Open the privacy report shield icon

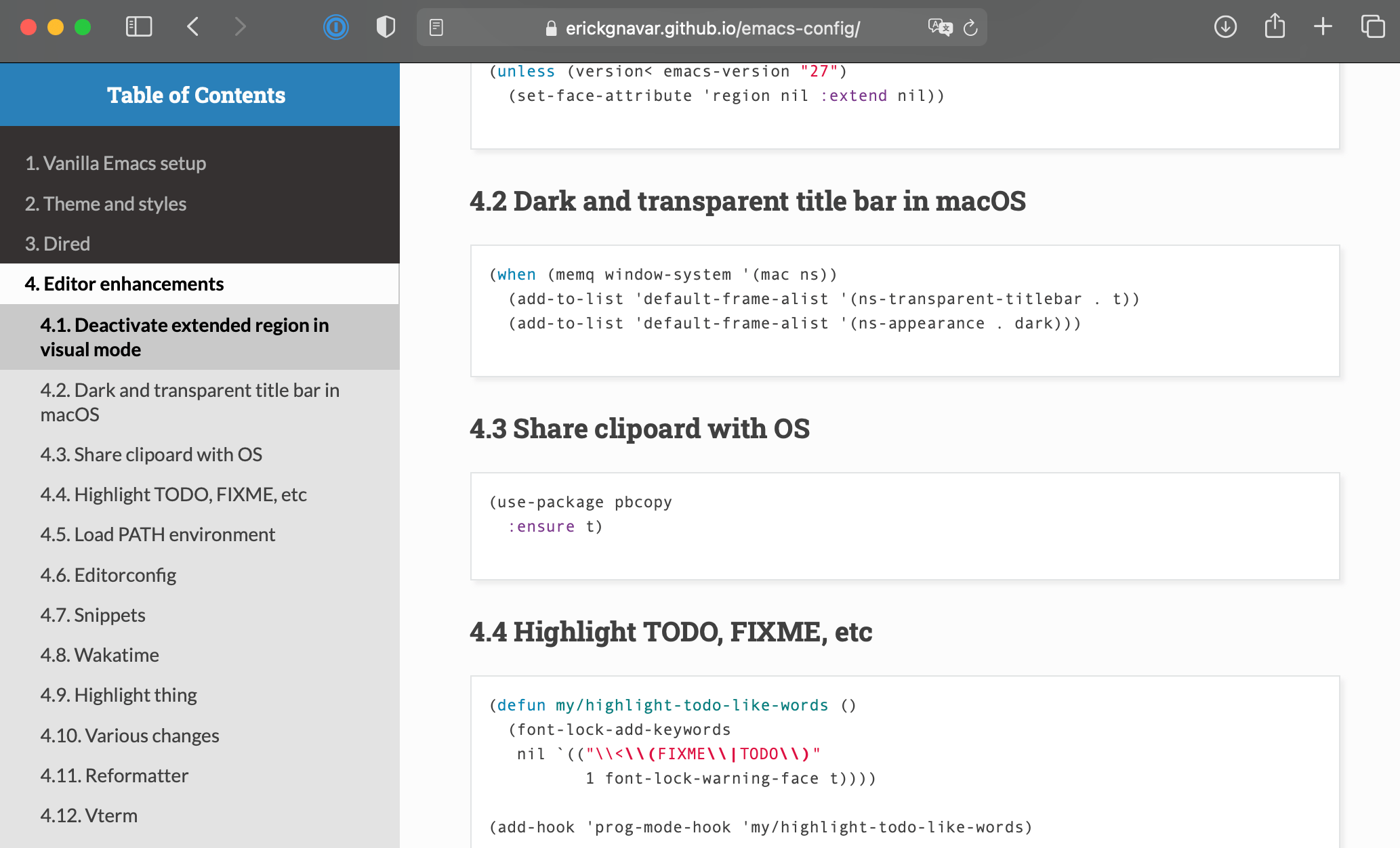(386, 27)
